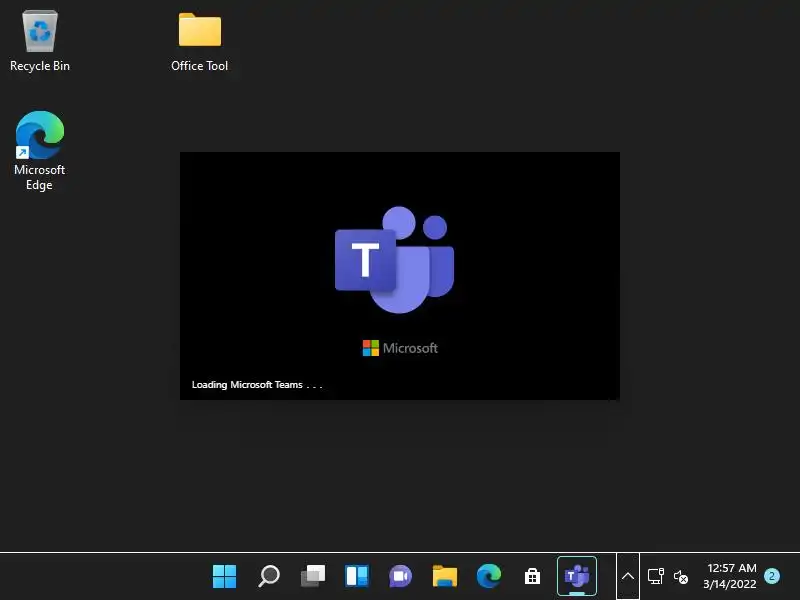
Task: Open taskbar Search magnifier
Action: [268, 577]
